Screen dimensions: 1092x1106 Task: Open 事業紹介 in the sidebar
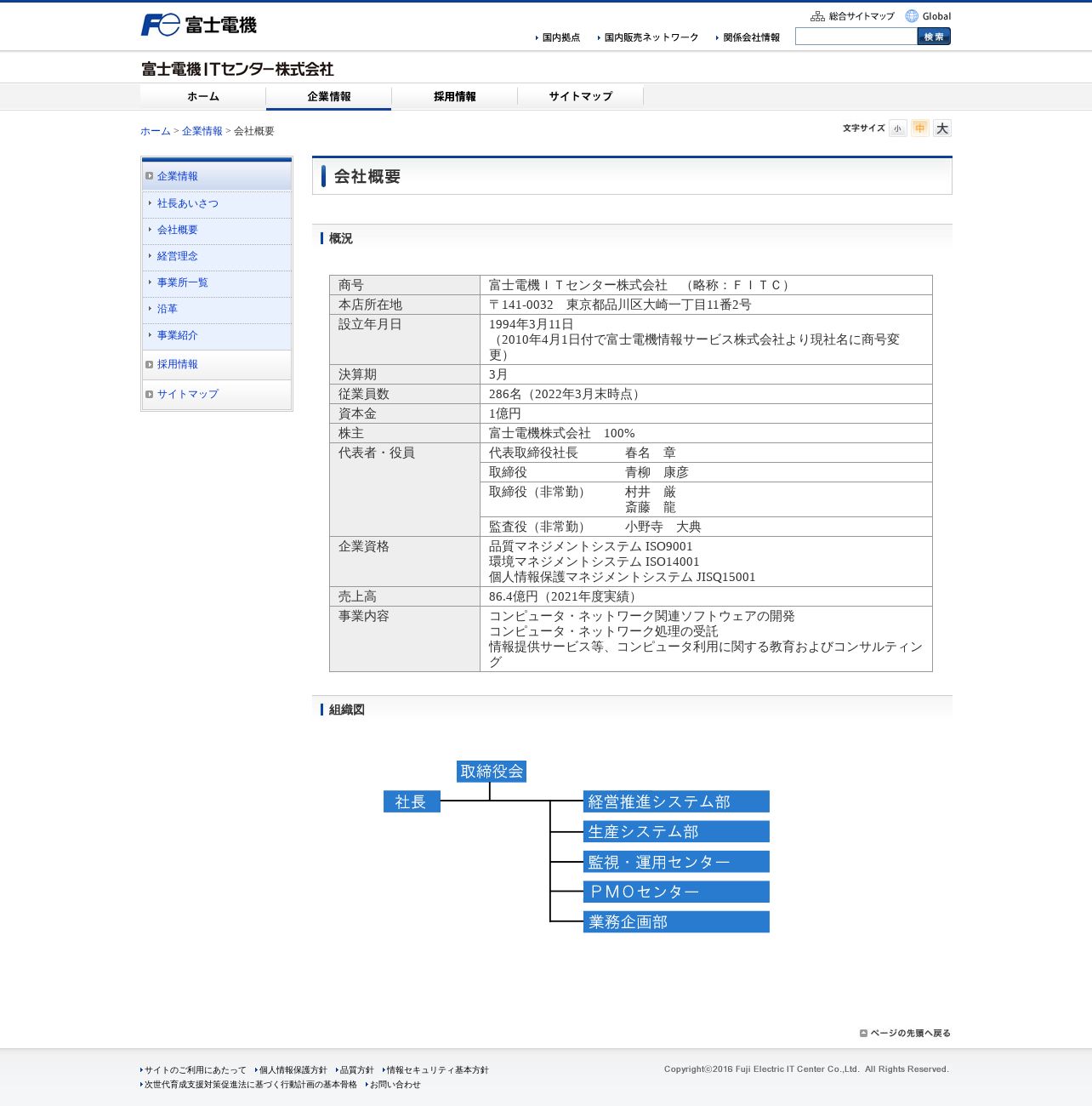coord(178,335)
